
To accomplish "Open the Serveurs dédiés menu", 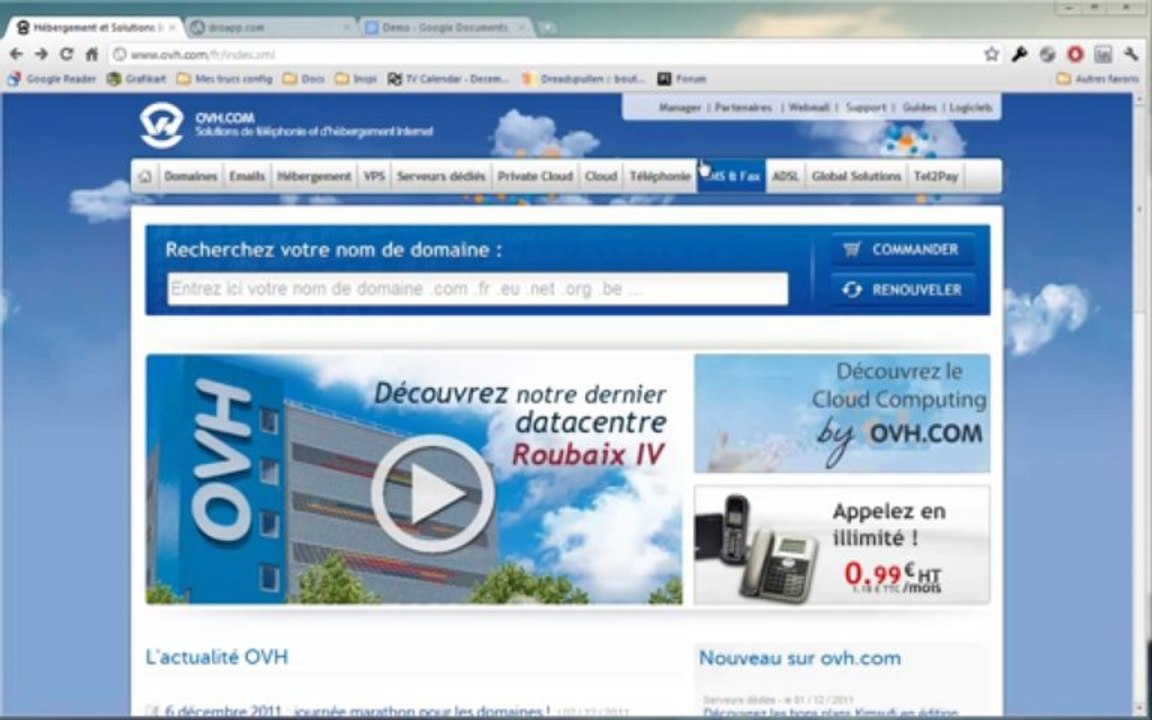I will point(441,176).
